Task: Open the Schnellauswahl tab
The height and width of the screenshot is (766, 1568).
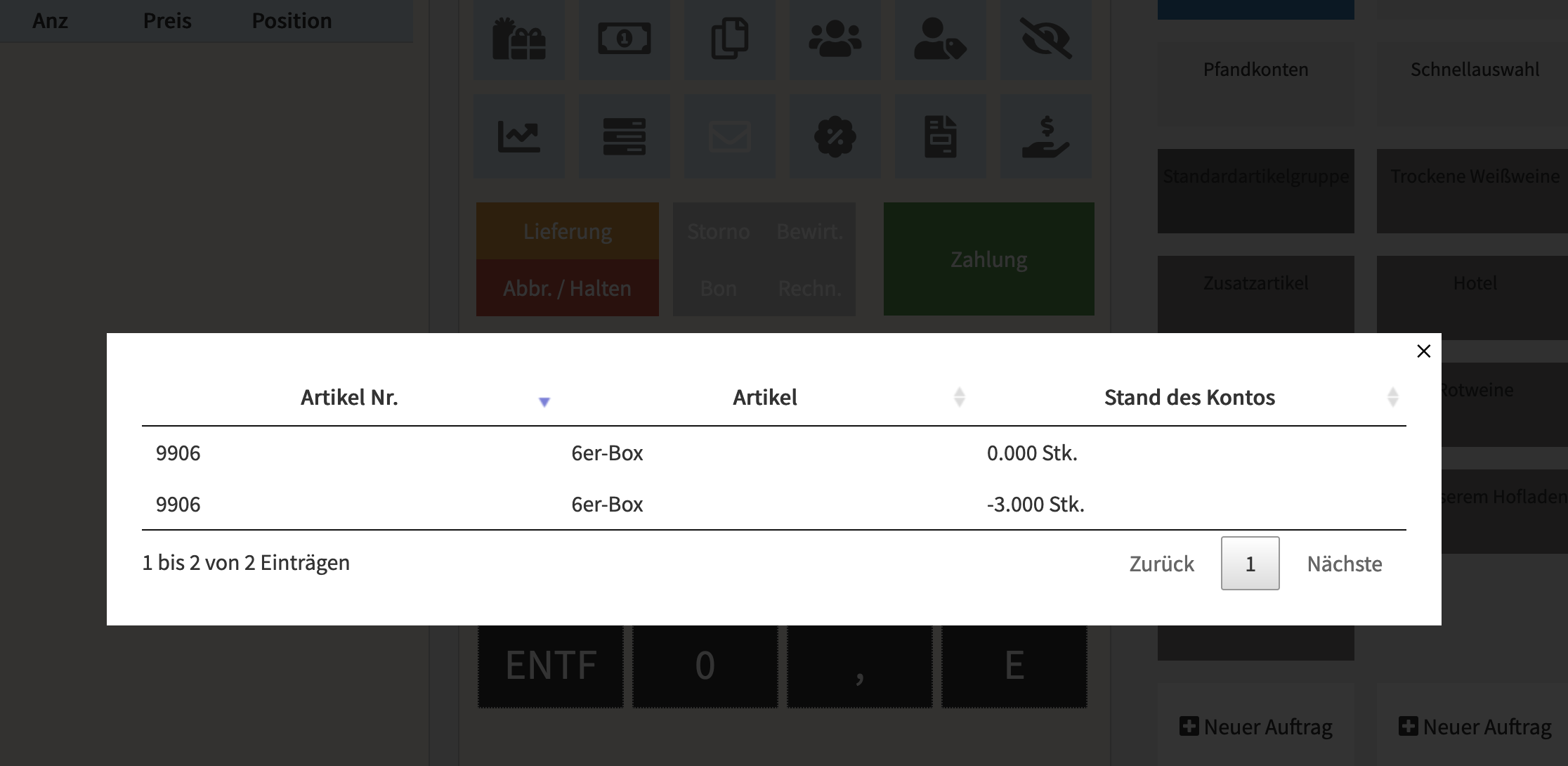Action: pos(1475,70)
